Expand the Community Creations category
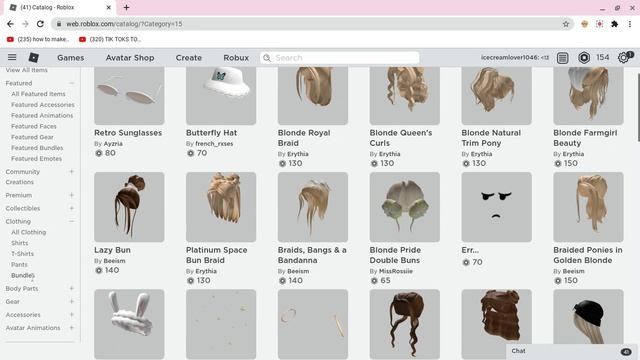 point(71,172)
